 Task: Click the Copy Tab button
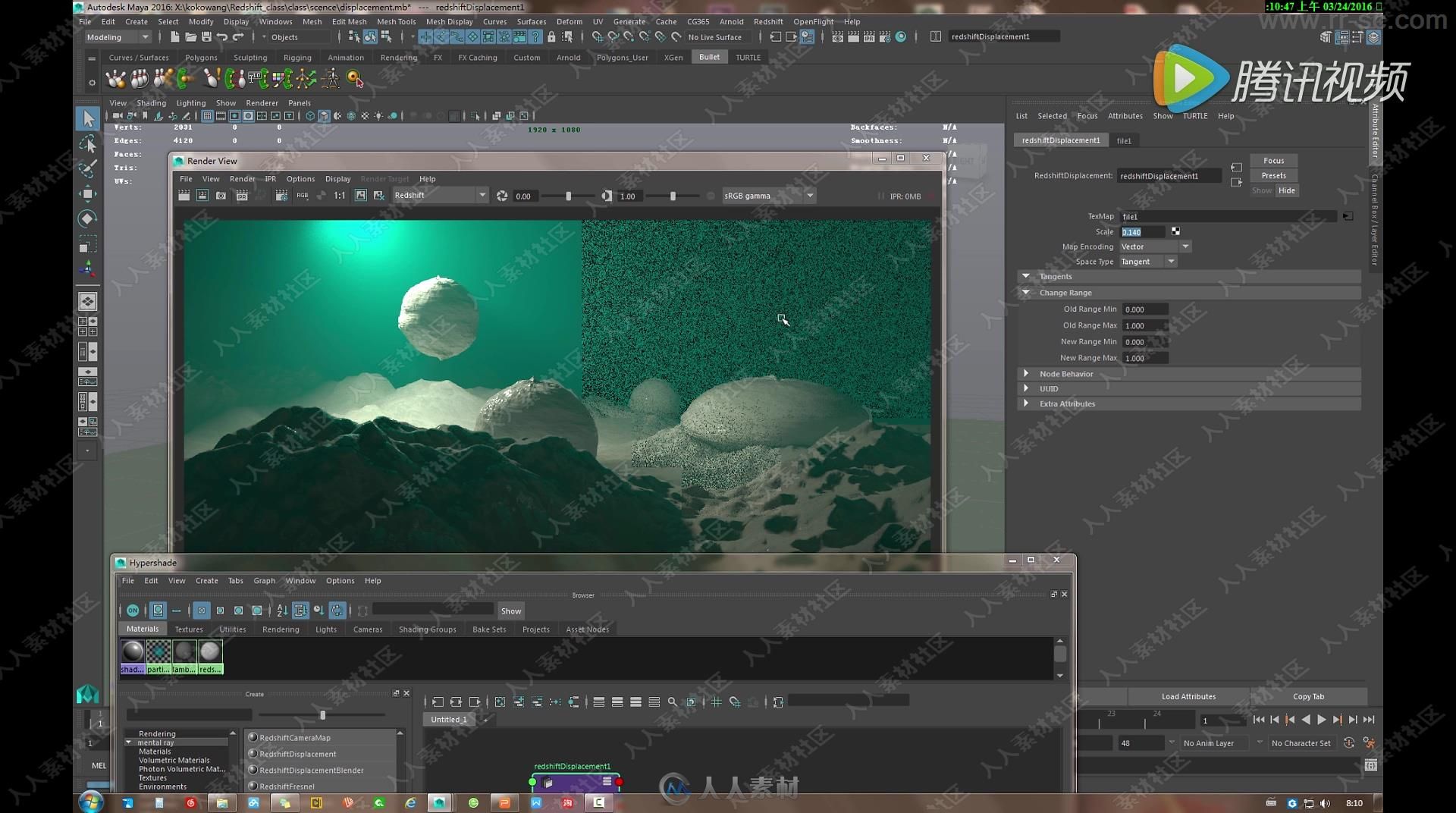1308,697
